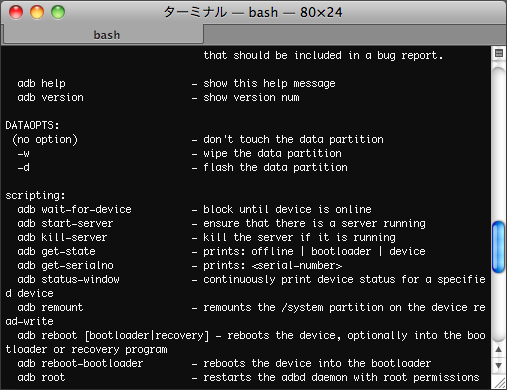507x390 pixels.
Task: Click 'prints: <serial-number>' text
Action: pyautogui.click(x=273, y=265)
